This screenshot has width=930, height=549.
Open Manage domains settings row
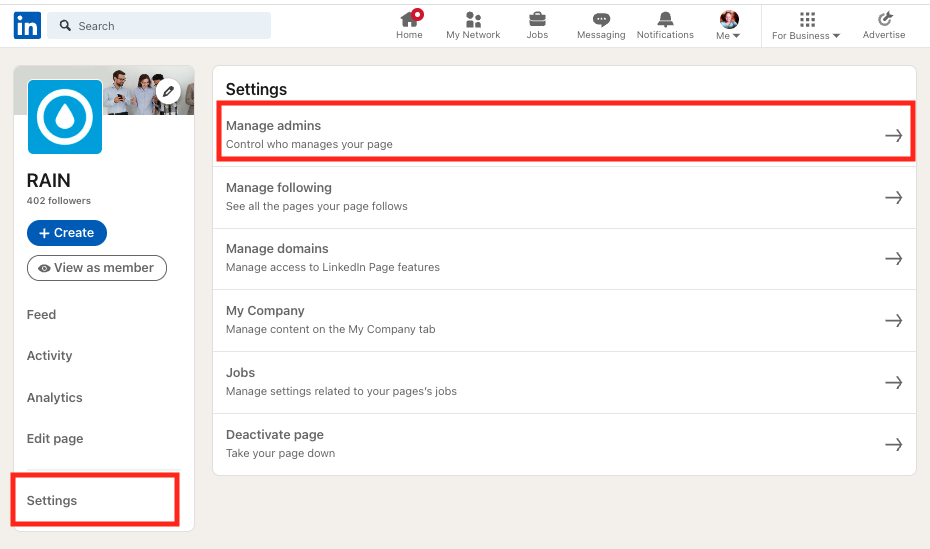coord(564,258)
